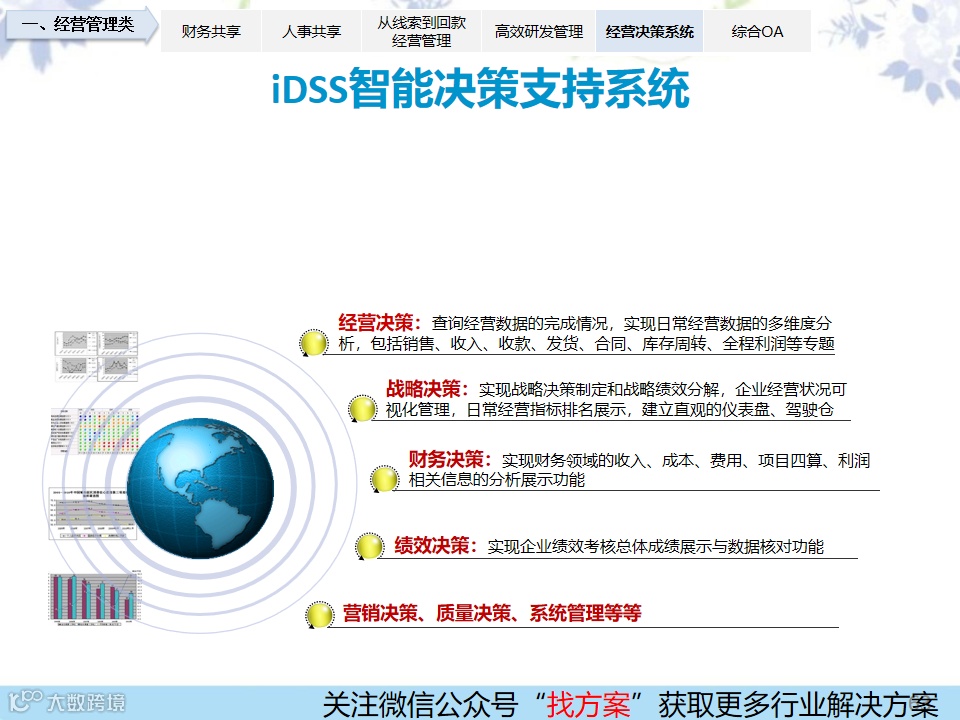The height and width of the screenshot is (720, 960).
Task: Click 营销决策、质量决策、系统管理等等 text
Action: tap(492, 613)
